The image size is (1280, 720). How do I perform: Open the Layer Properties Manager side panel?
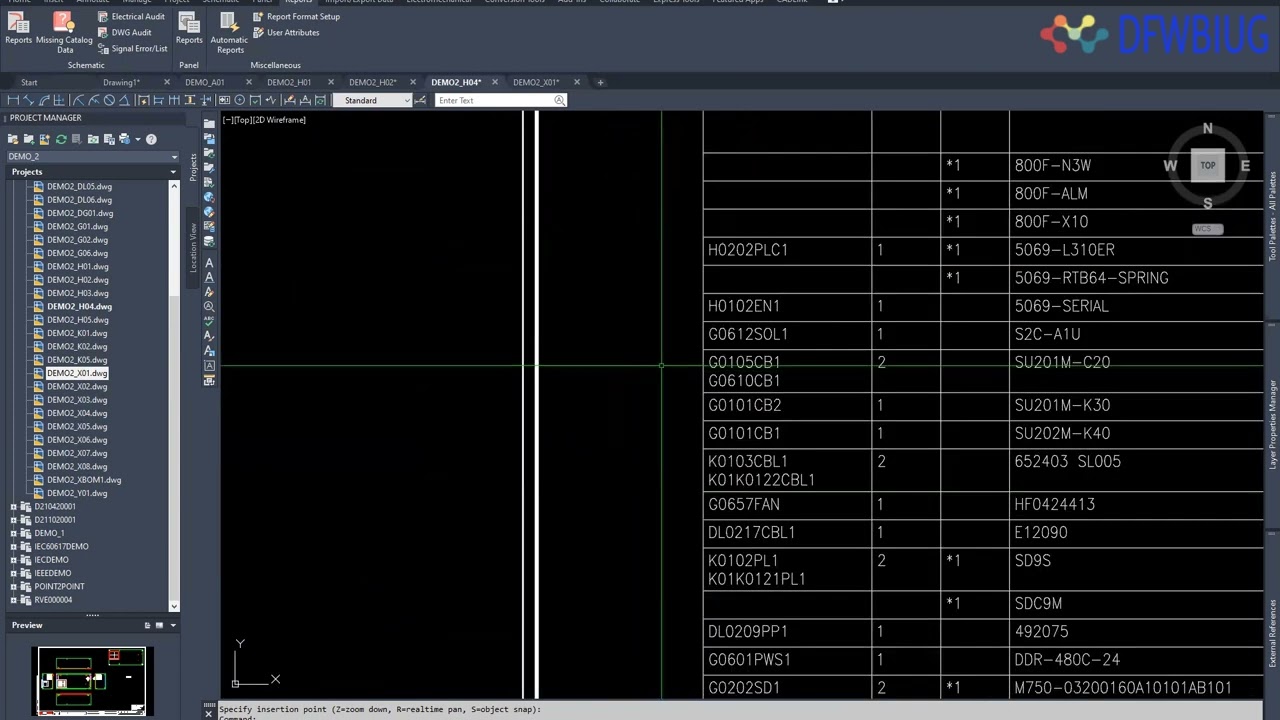(1273, 425)
